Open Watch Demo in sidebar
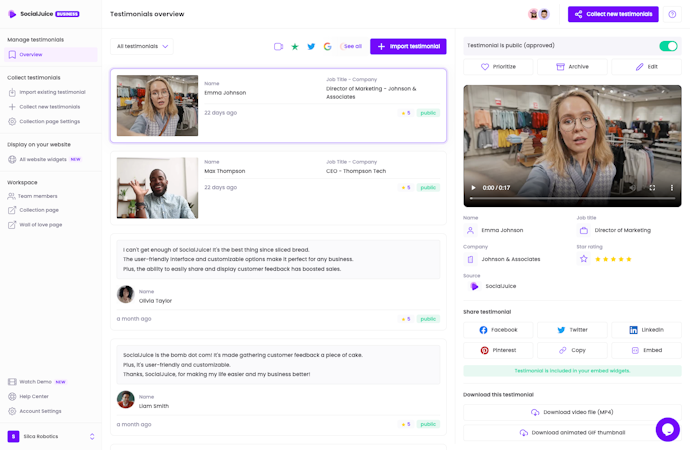The width and height of the screenshot is (690, 450). pyautogui.click(x=37, y=382)
